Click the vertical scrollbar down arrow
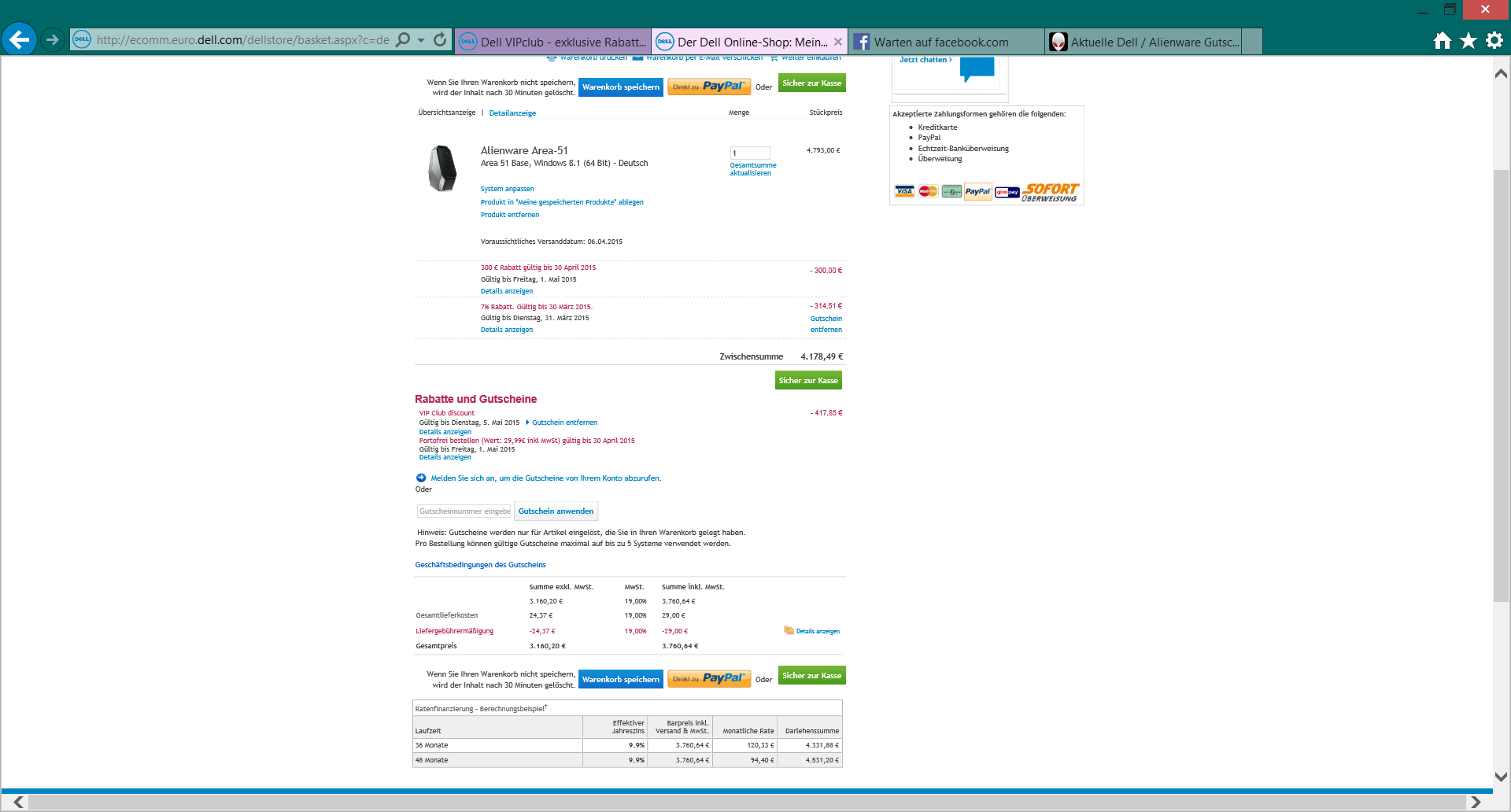The image size is (1511, 812). 1501,776
